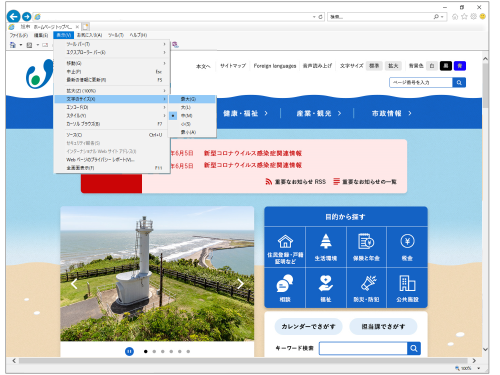Click the leftmost command bar icon
The width and height of the screenshot is (500, 375).
13,45
